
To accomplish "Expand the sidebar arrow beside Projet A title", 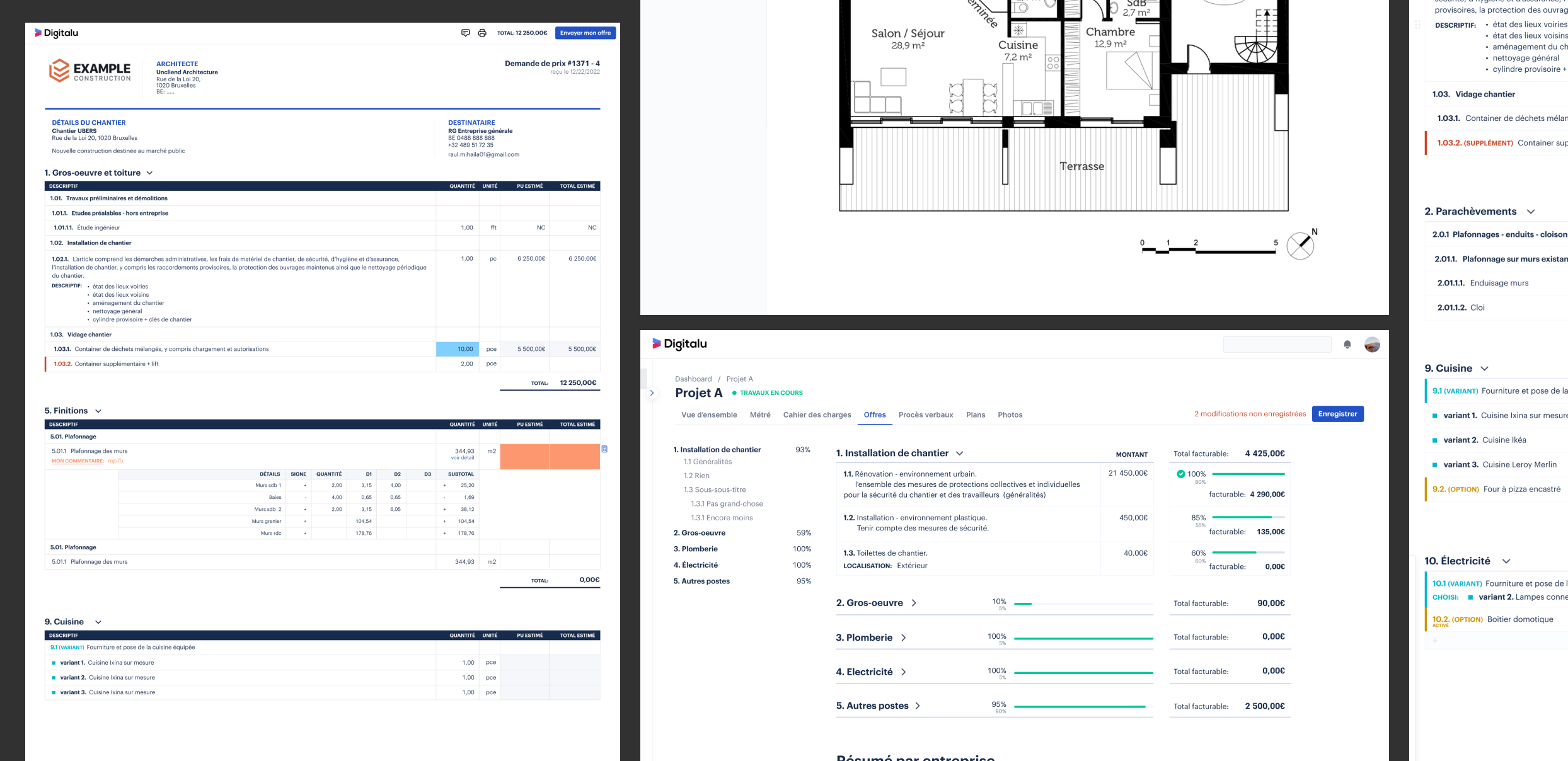I will point(652,393).
